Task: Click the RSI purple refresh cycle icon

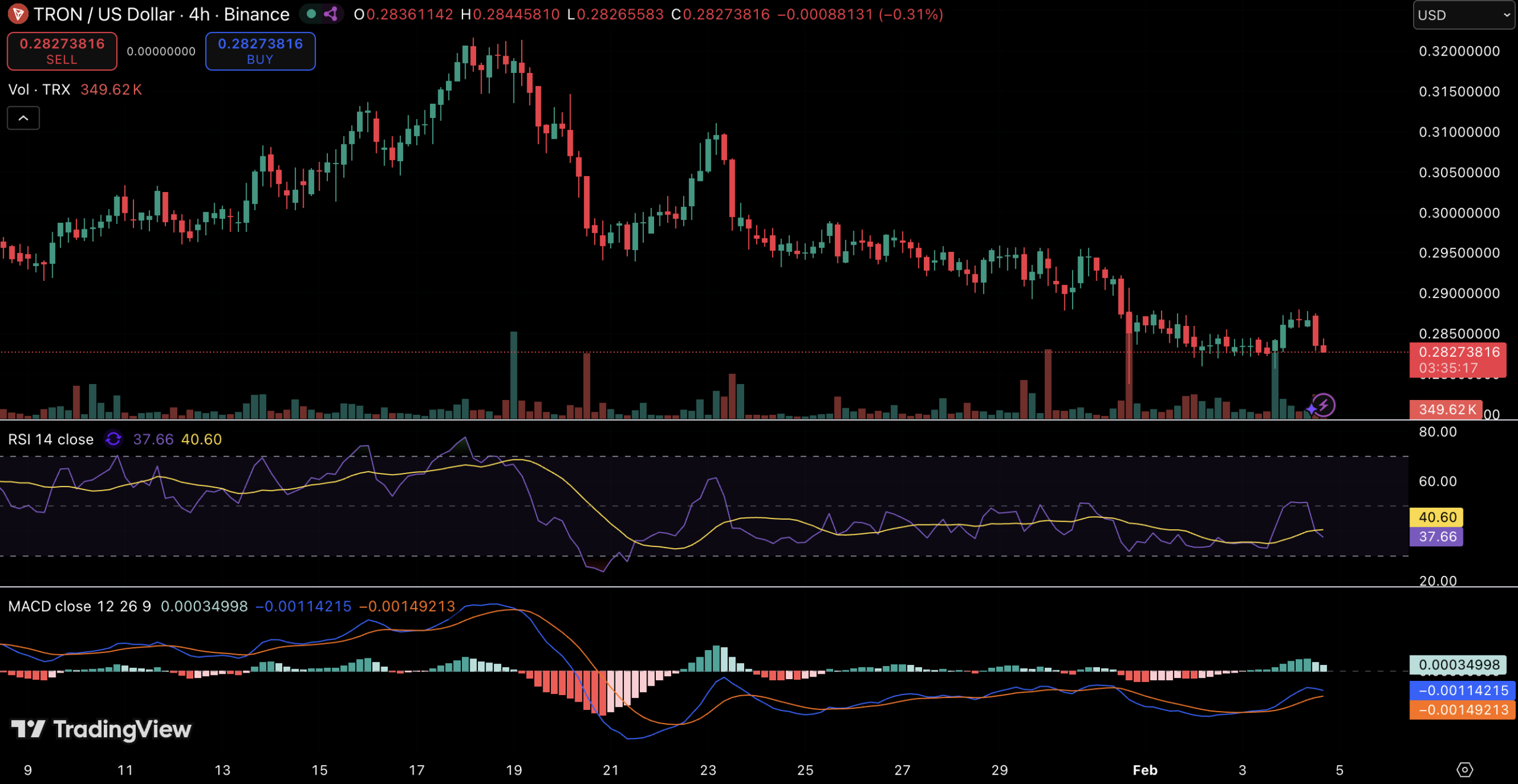Action: [x=113, y=439]
